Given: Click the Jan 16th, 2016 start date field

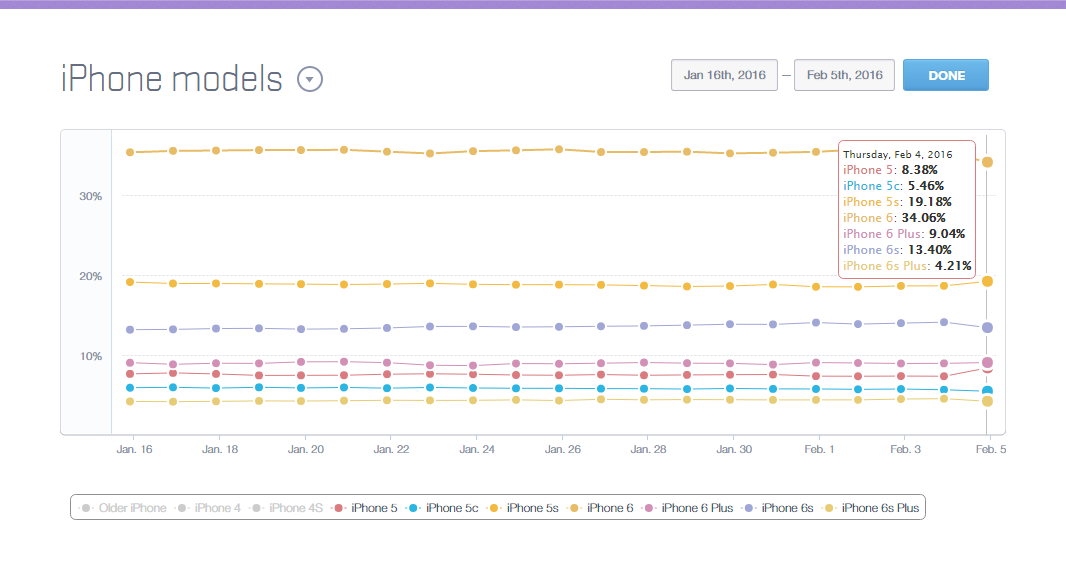Looking at the screenshot, I should [724, 75].
